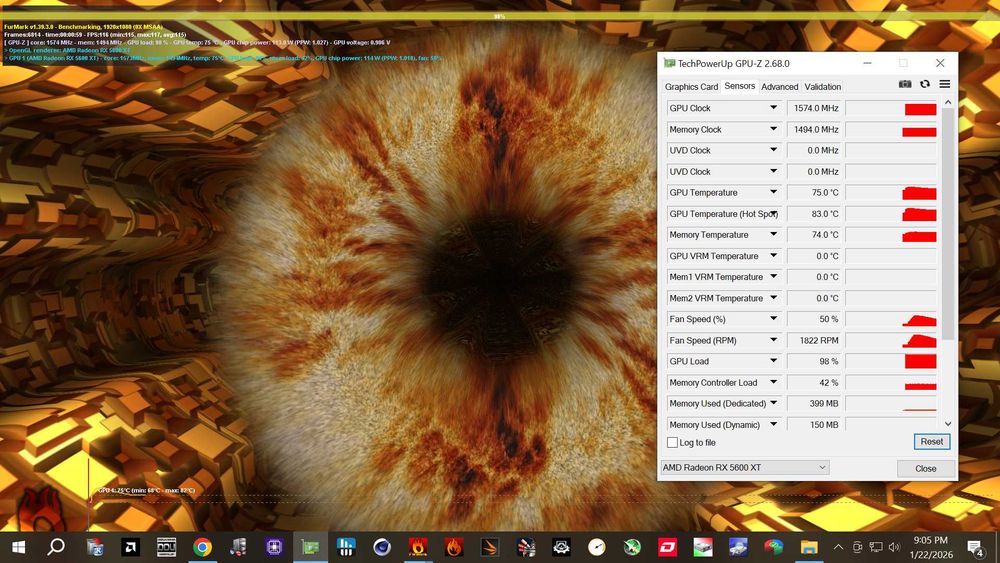Expand the GPU Load sensor dropdown
This screenshot has width=1000, height=563.
click(773, 361)
